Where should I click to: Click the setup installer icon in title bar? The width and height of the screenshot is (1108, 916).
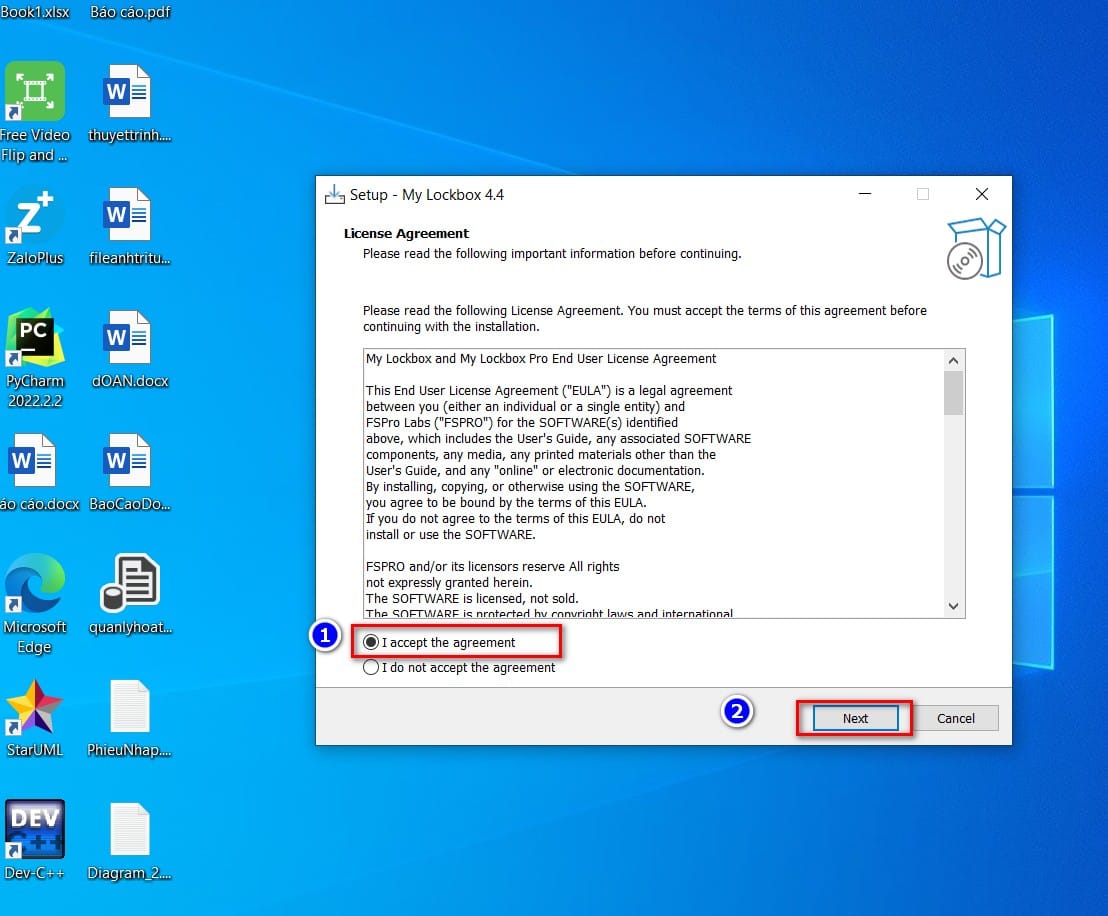click(x=334, y=194)
